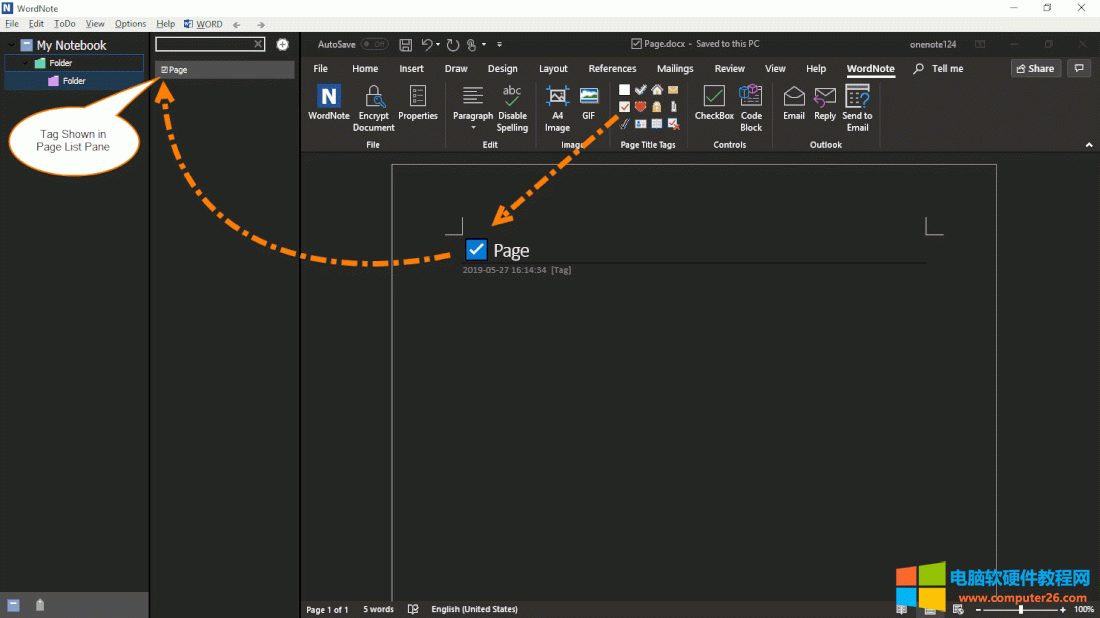Expand the Undo dropdown arrow in the quick access toolbar

(x=438, y=44)
